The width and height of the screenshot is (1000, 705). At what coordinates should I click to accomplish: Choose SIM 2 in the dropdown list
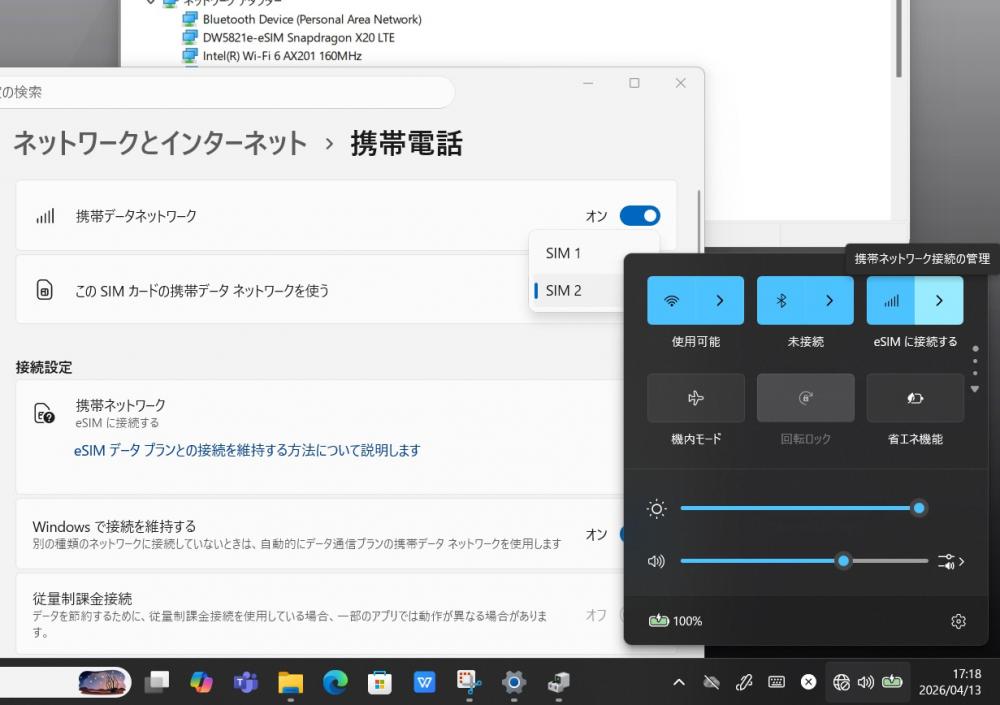coord(564,290)
